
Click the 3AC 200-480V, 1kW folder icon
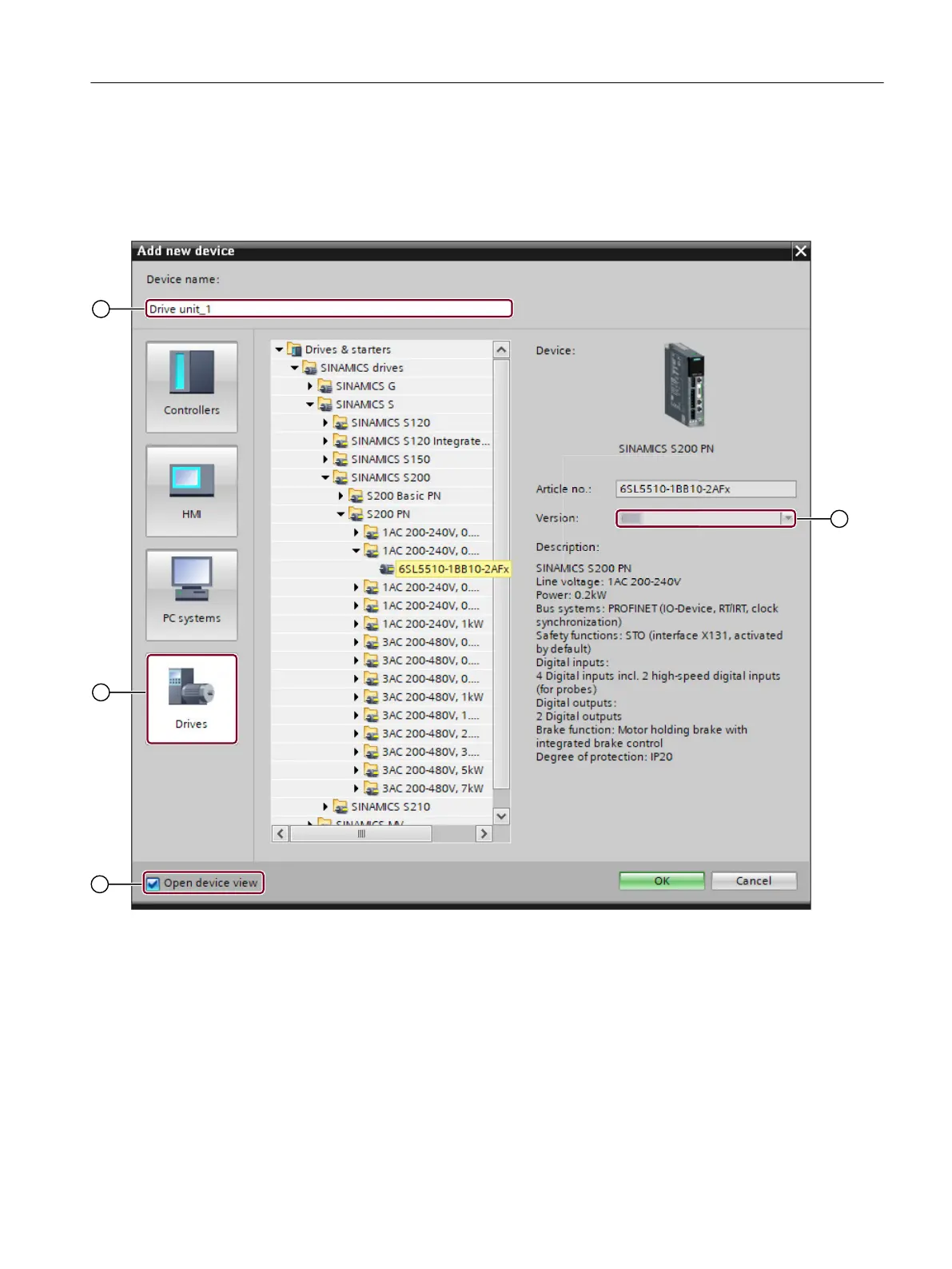pyautogui.click(x=372, y=697)
